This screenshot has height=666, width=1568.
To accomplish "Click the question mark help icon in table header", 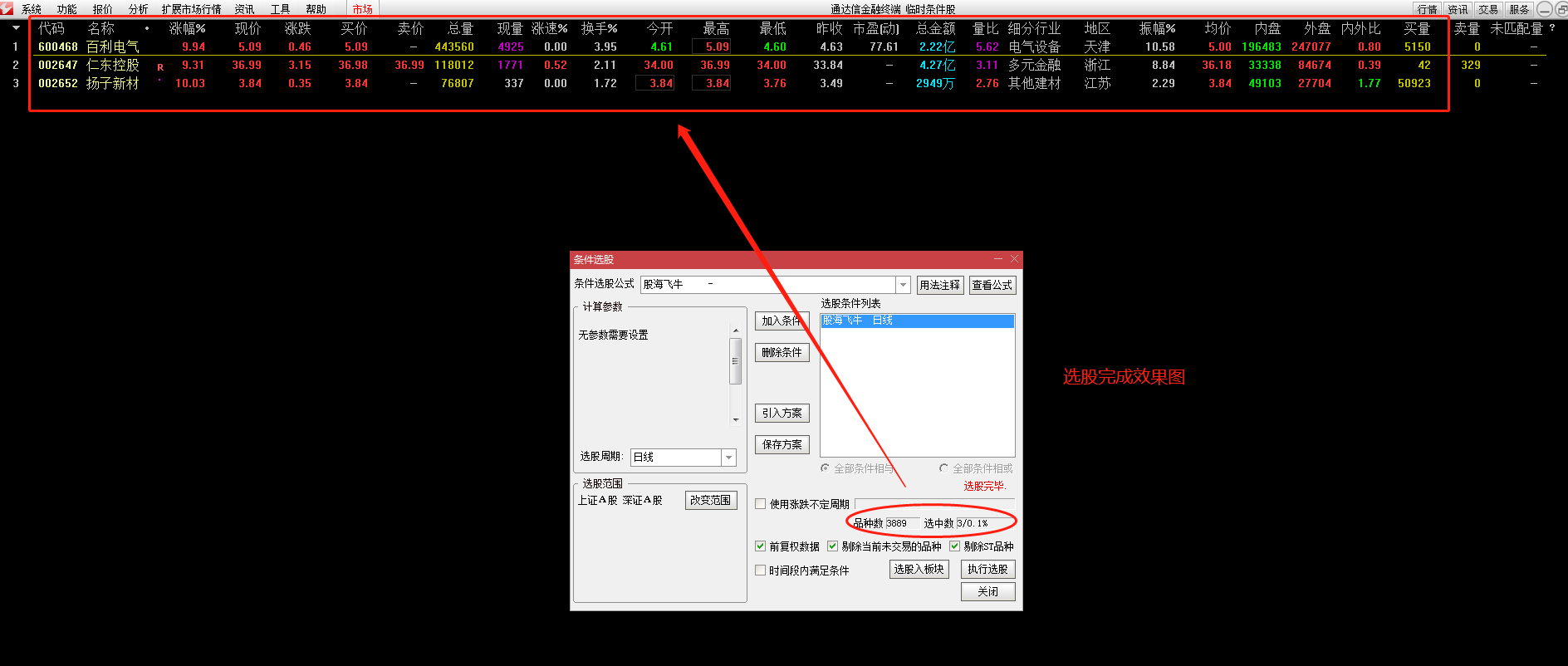I will [1552, 28].
